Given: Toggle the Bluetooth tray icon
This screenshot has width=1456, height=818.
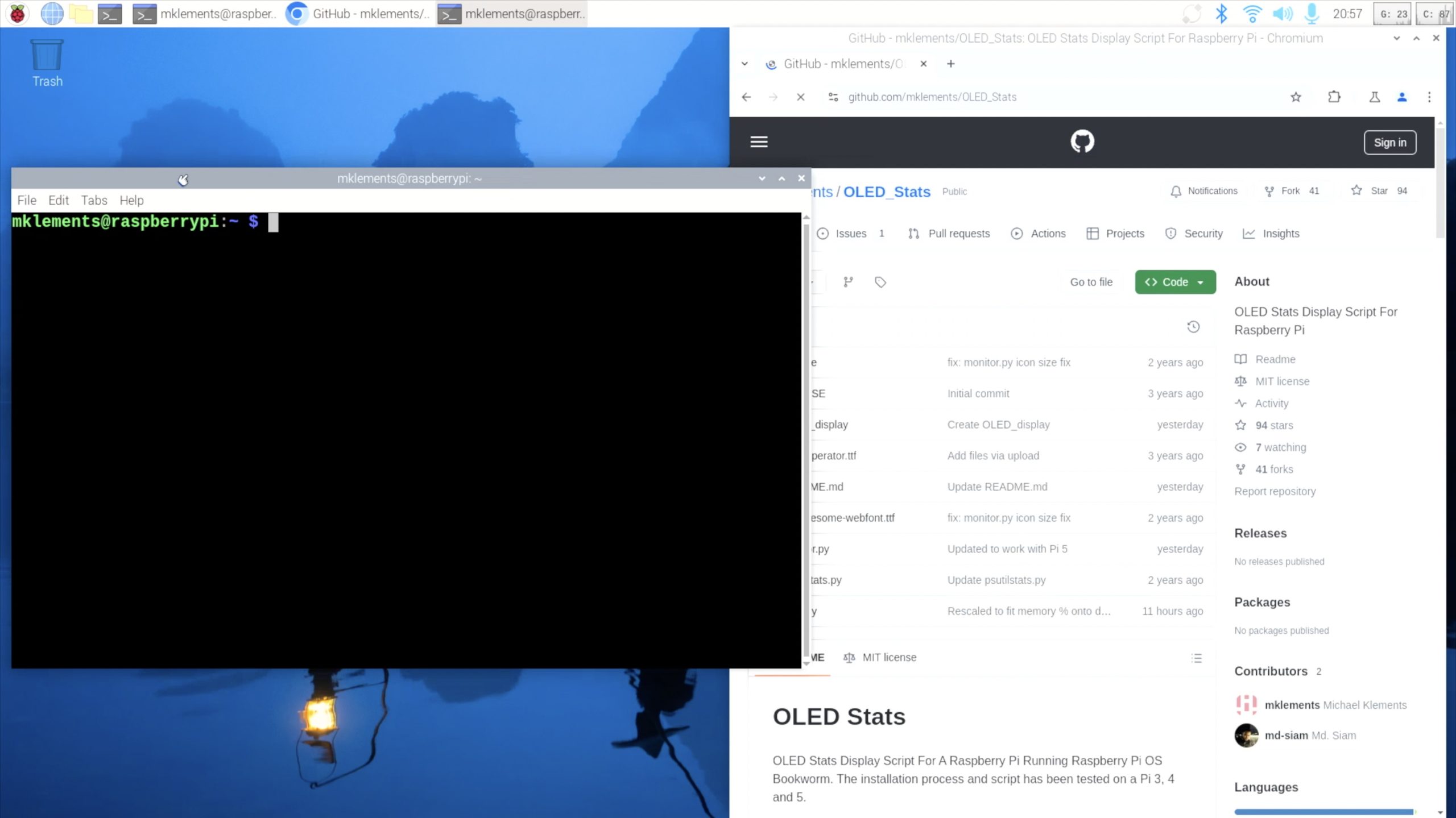Looking at the screenshot, I should [x=1221, y=14].
